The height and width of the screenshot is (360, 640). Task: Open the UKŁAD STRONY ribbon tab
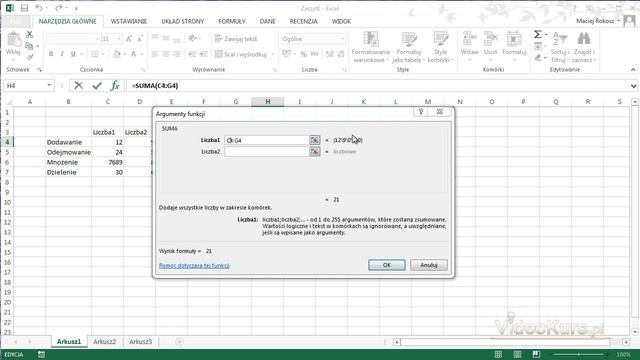pyautogui.click(x=182, y=21)
